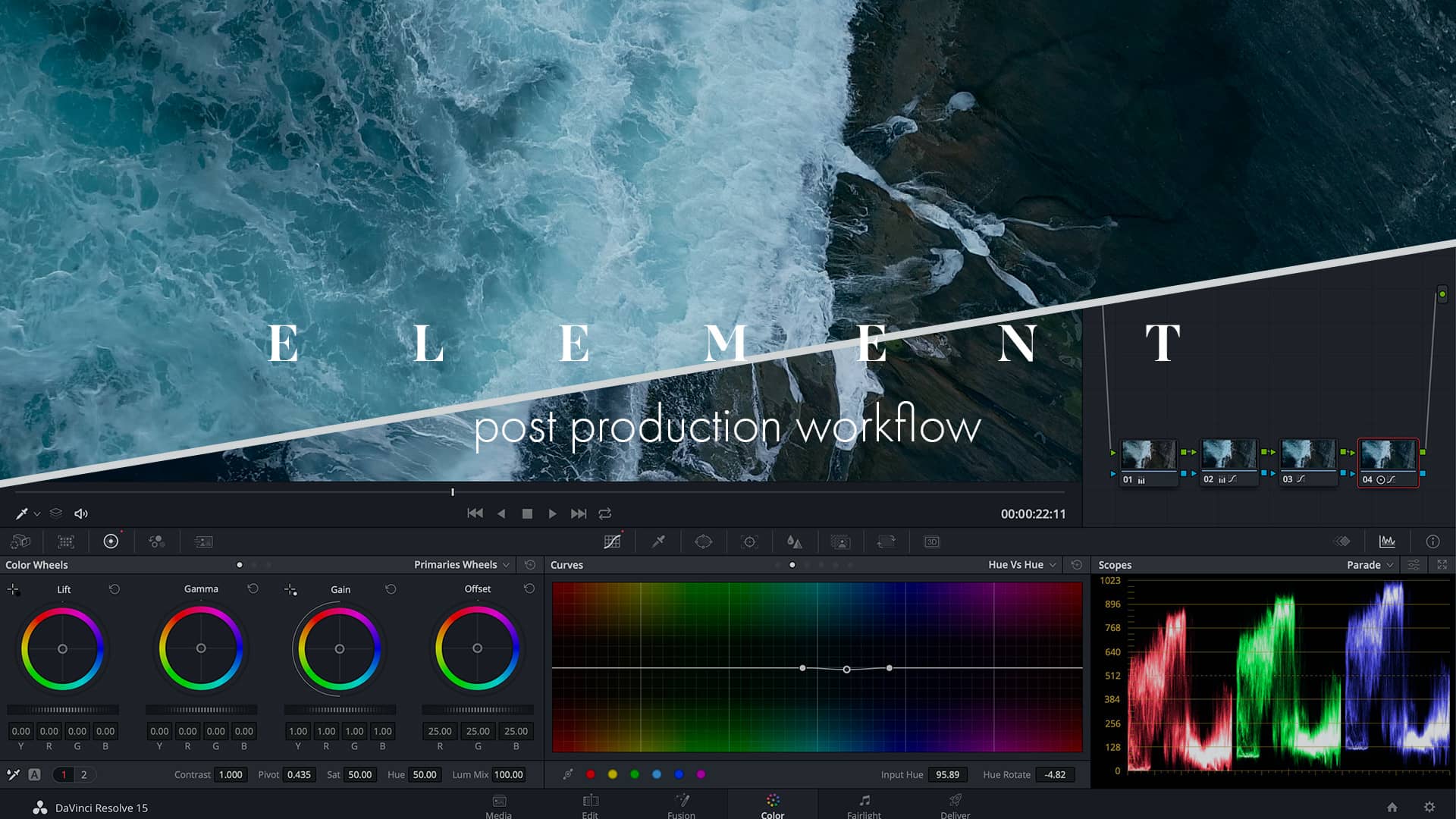Open the RGB Mixer palette
The width and height of the screenshot is (1456, 819).
tap(157, 541)
